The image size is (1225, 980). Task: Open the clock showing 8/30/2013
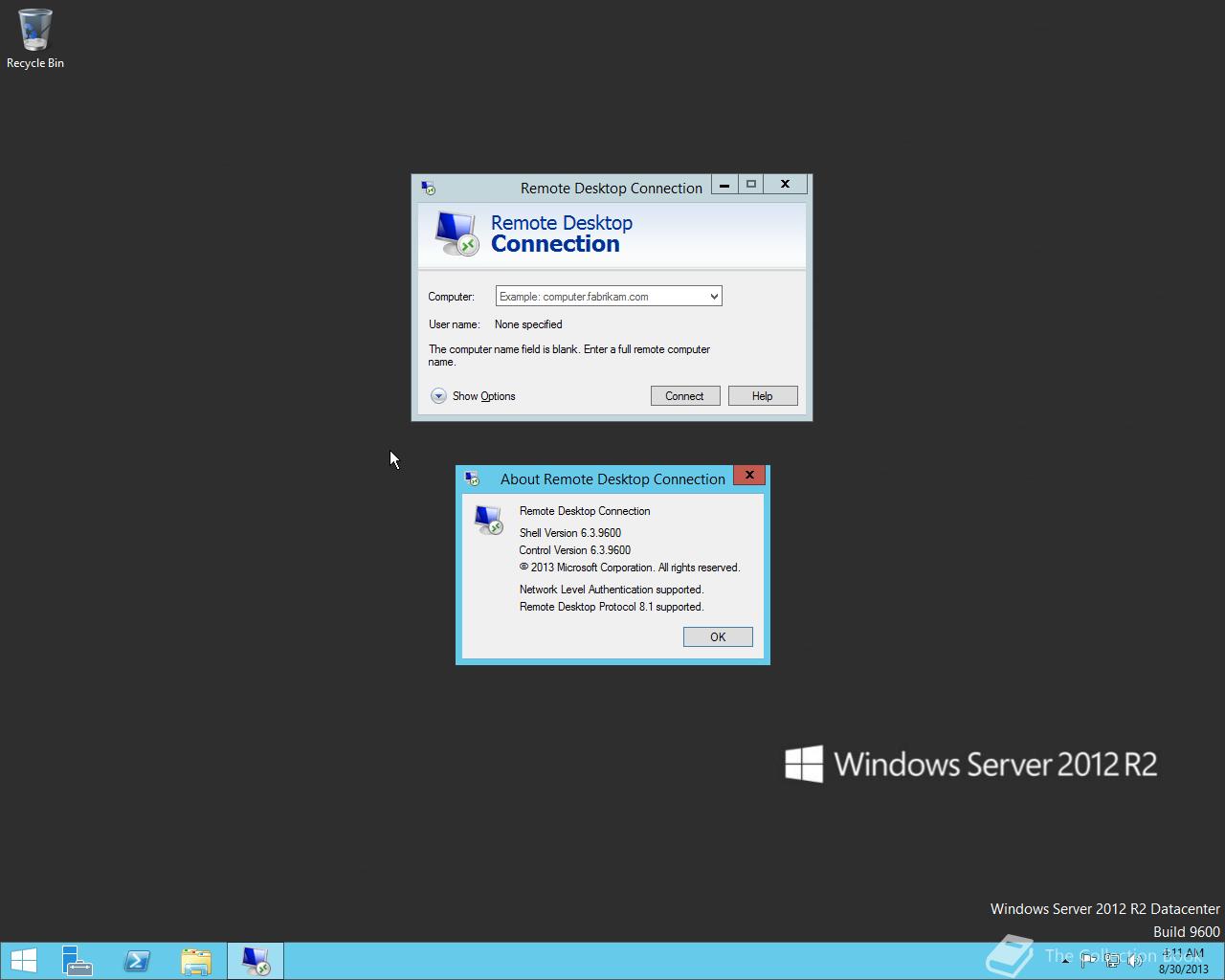click(x=1184, y=961)
